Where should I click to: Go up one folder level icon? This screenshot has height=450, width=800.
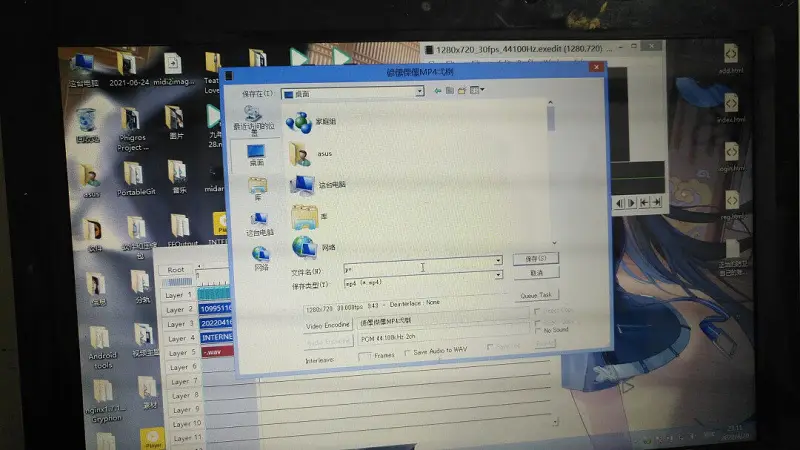449,90
